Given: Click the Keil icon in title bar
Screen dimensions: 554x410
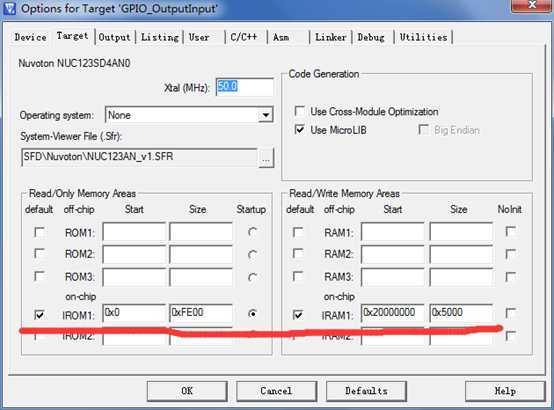Looking at the screenshot, I should 9,8.
